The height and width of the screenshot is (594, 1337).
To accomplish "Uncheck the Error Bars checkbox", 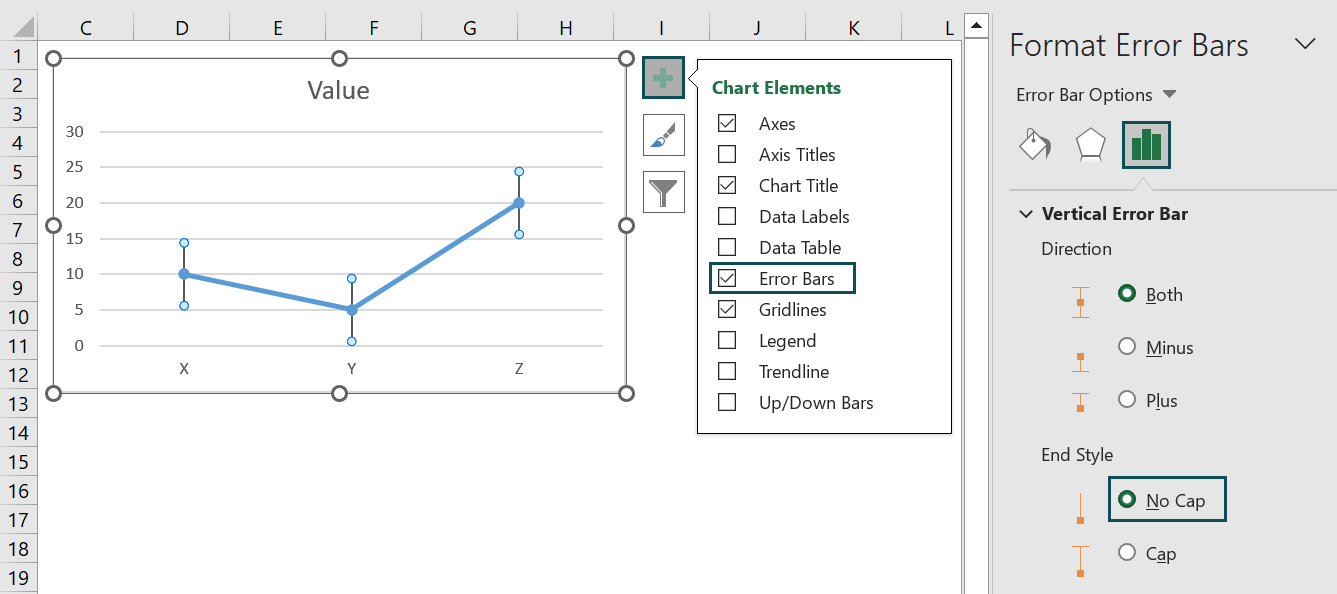I will click(727, 278).
